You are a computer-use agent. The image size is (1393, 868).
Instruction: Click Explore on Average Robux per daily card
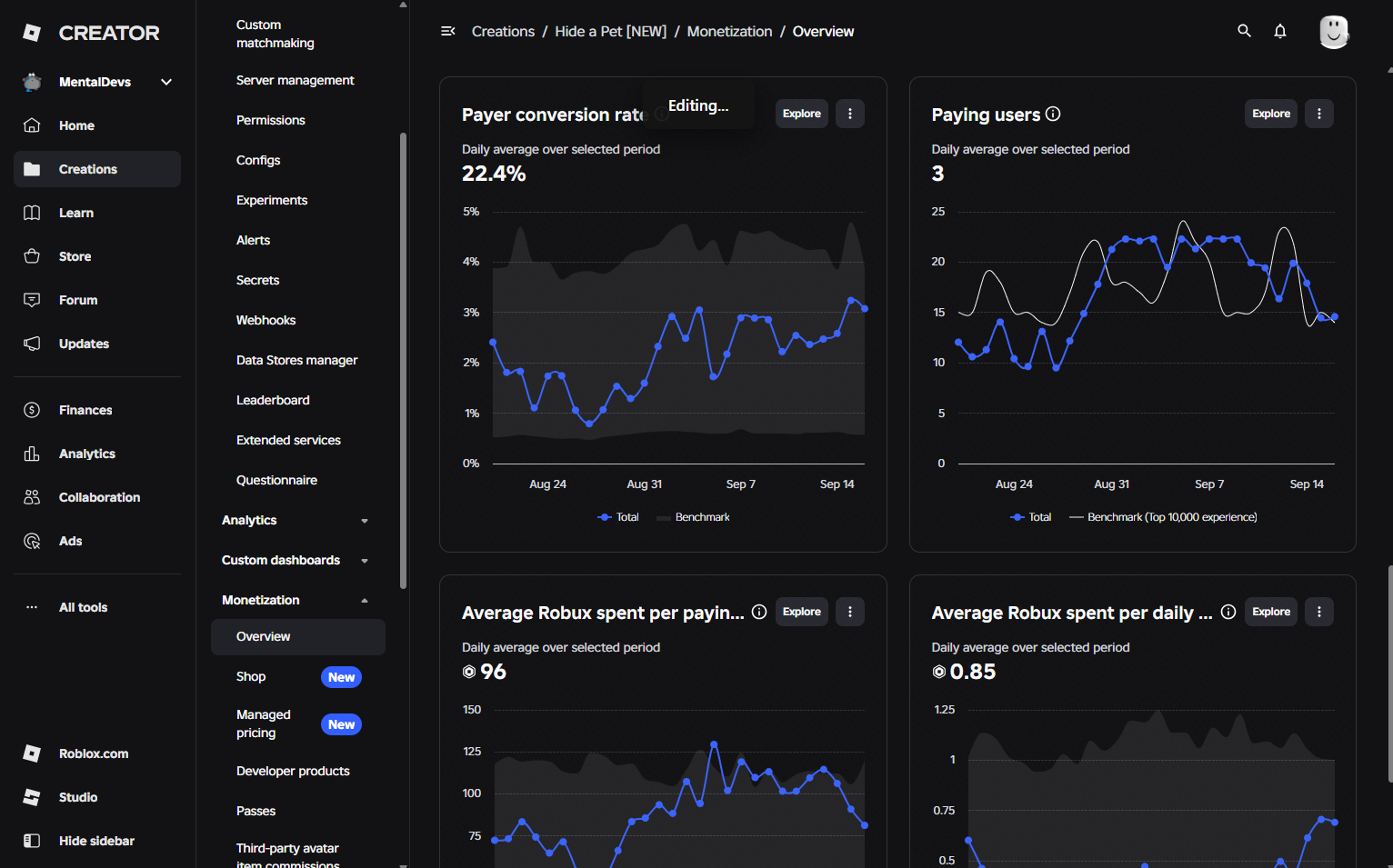pos(1271,612)
